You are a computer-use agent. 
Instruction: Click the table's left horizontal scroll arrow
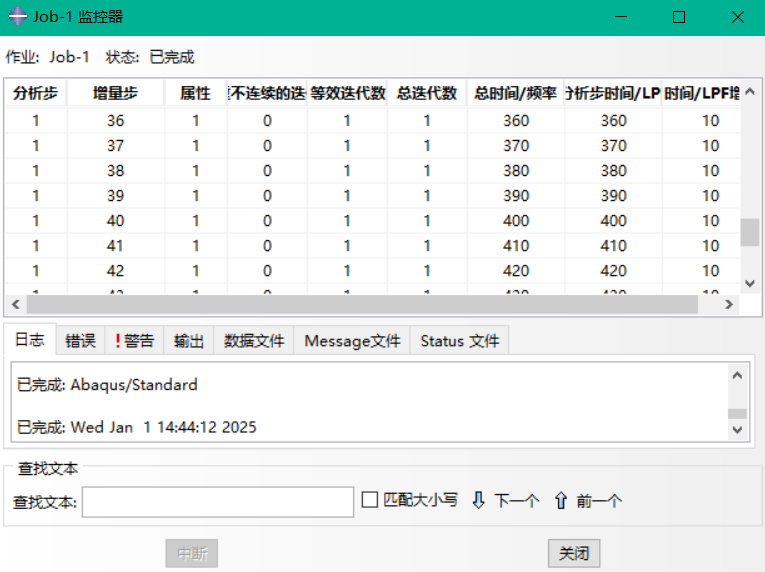click(14, 304)
